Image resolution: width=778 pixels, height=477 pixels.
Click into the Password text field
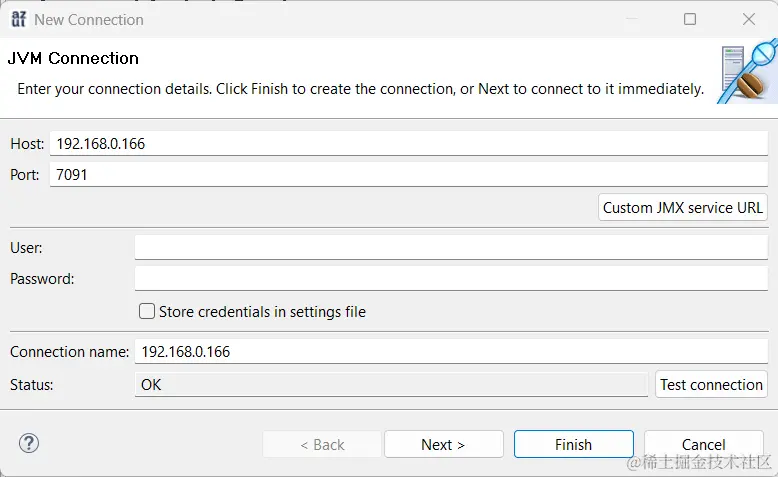click(450, 279)
